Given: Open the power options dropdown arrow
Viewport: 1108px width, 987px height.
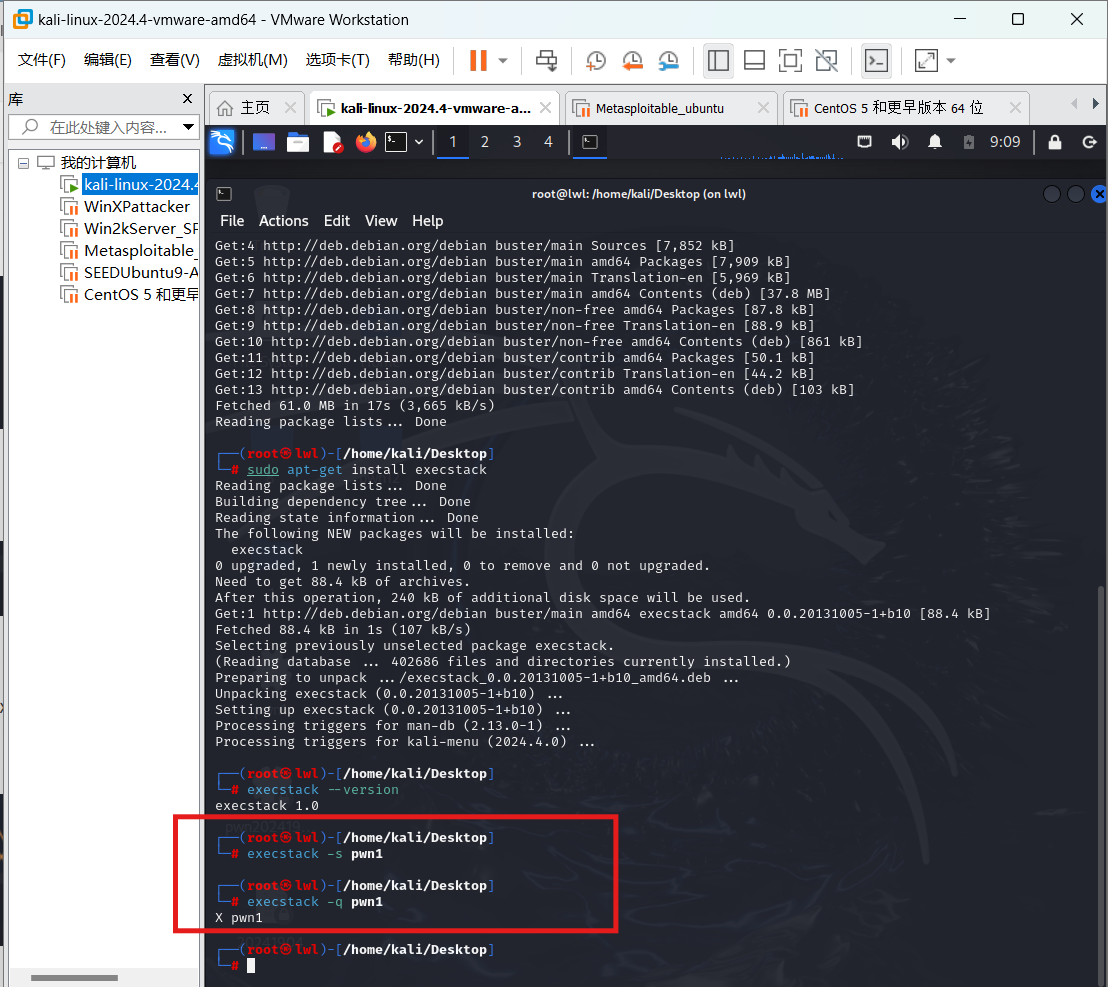Looking at the screenshot, I should click(x=503, y=61).
